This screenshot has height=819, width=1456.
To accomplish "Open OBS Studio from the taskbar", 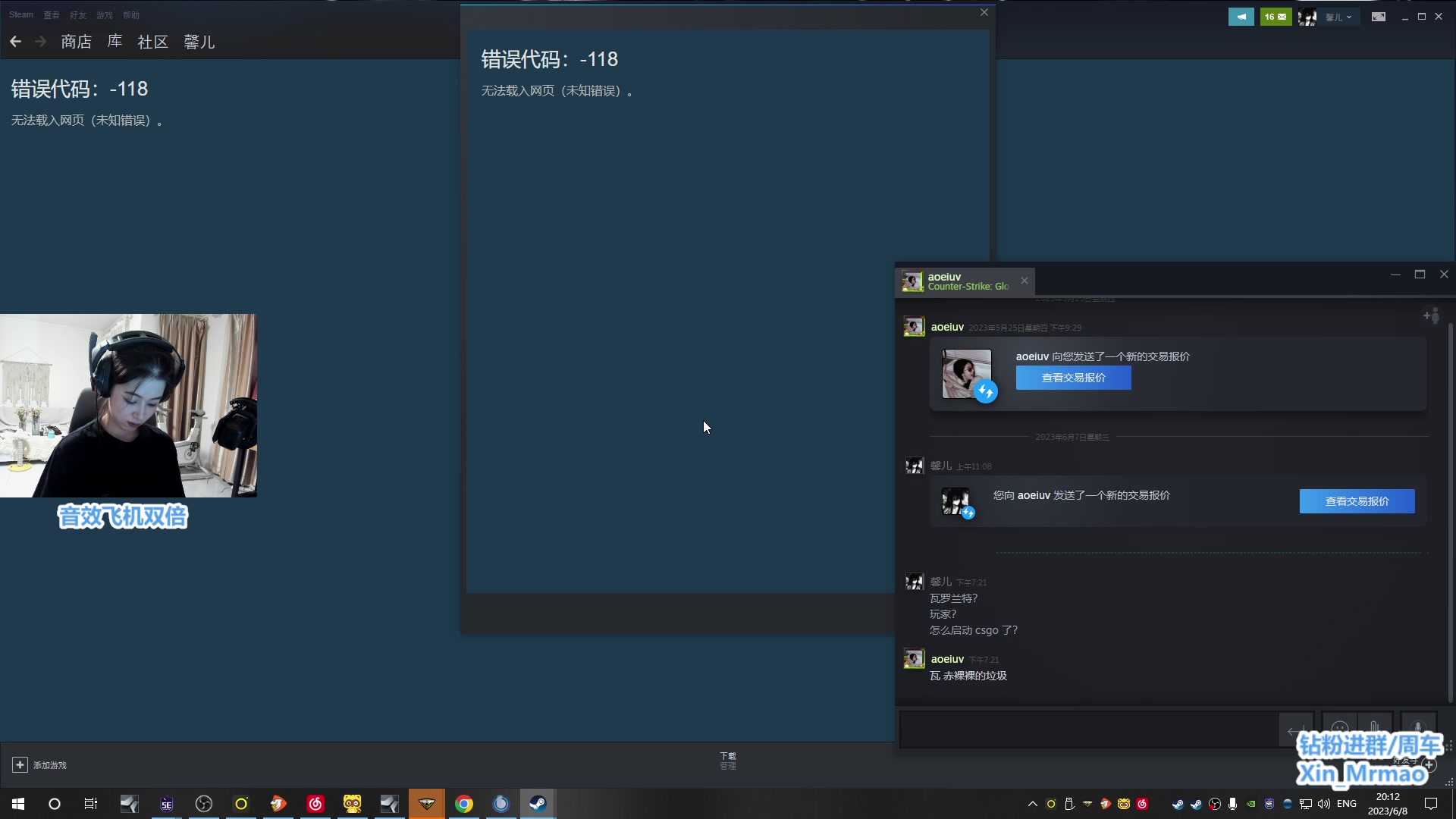I will tap(204, 804).
